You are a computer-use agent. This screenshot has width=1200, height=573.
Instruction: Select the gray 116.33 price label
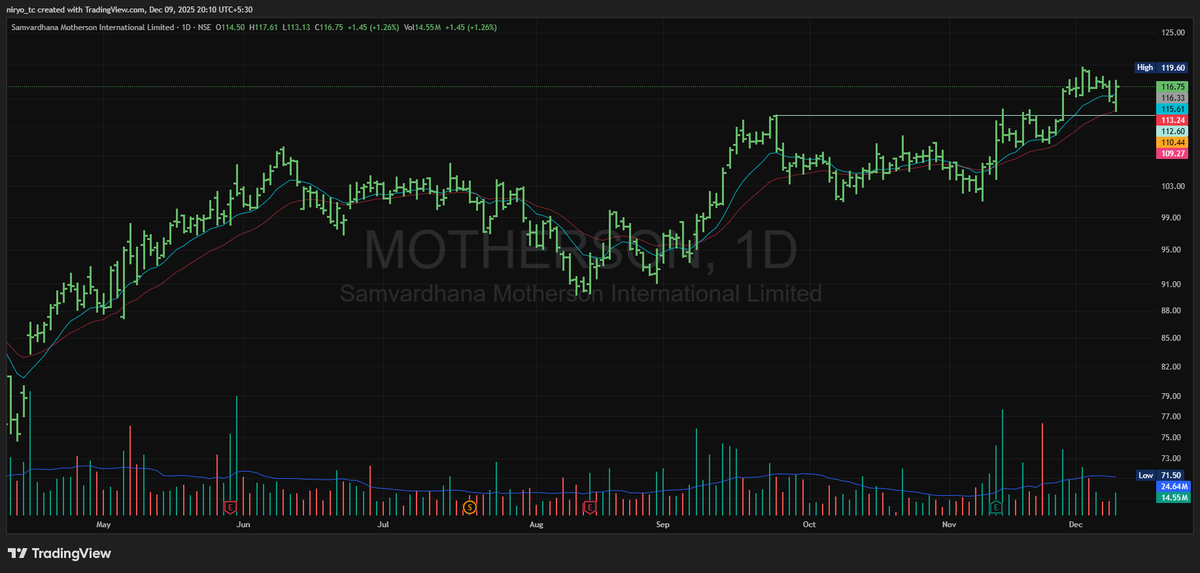click(1172, 98)
